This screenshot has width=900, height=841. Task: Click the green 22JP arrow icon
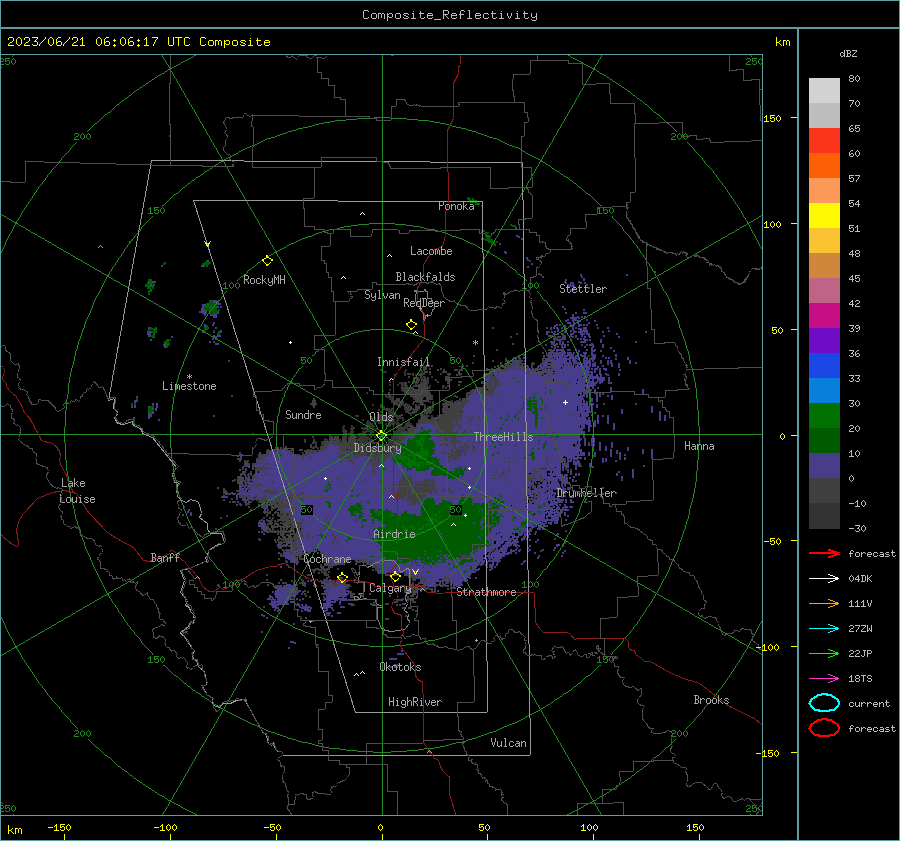pos(824,653)
